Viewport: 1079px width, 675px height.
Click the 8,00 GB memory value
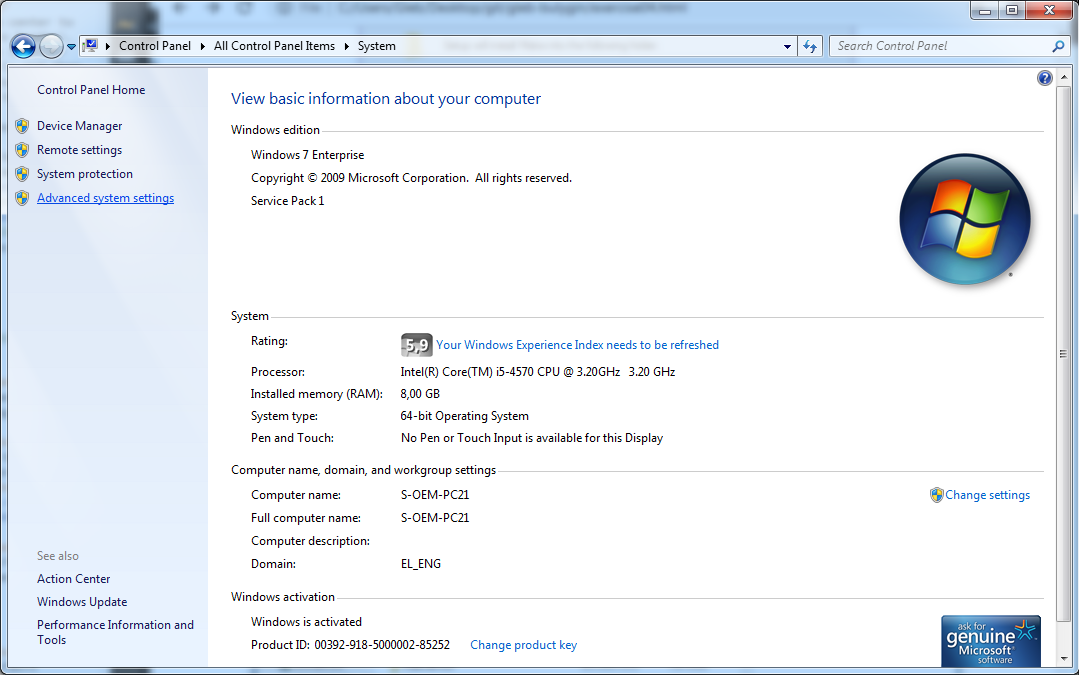tap(420, 394)
